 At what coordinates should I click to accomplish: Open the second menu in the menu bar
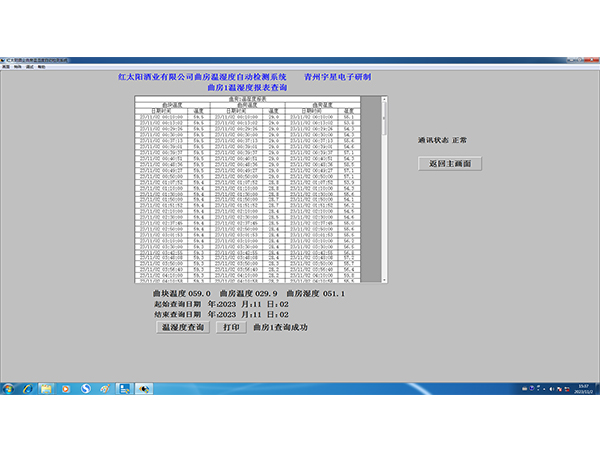(x=18, y=66)
